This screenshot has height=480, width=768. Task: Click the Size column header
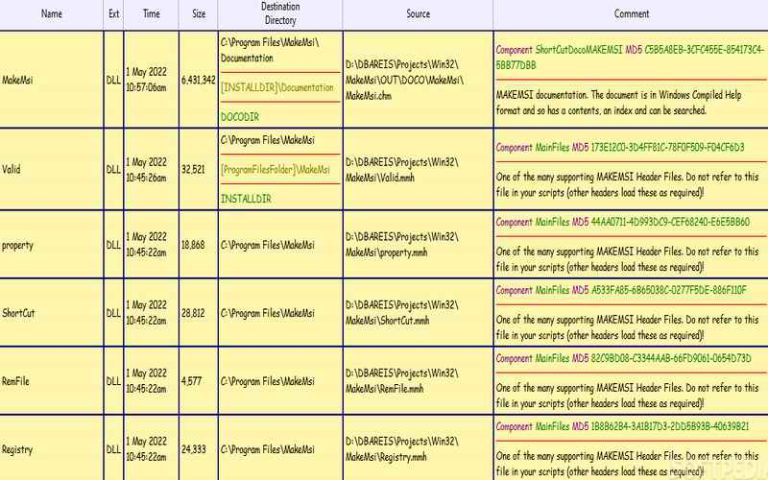[x=199, y=14]
